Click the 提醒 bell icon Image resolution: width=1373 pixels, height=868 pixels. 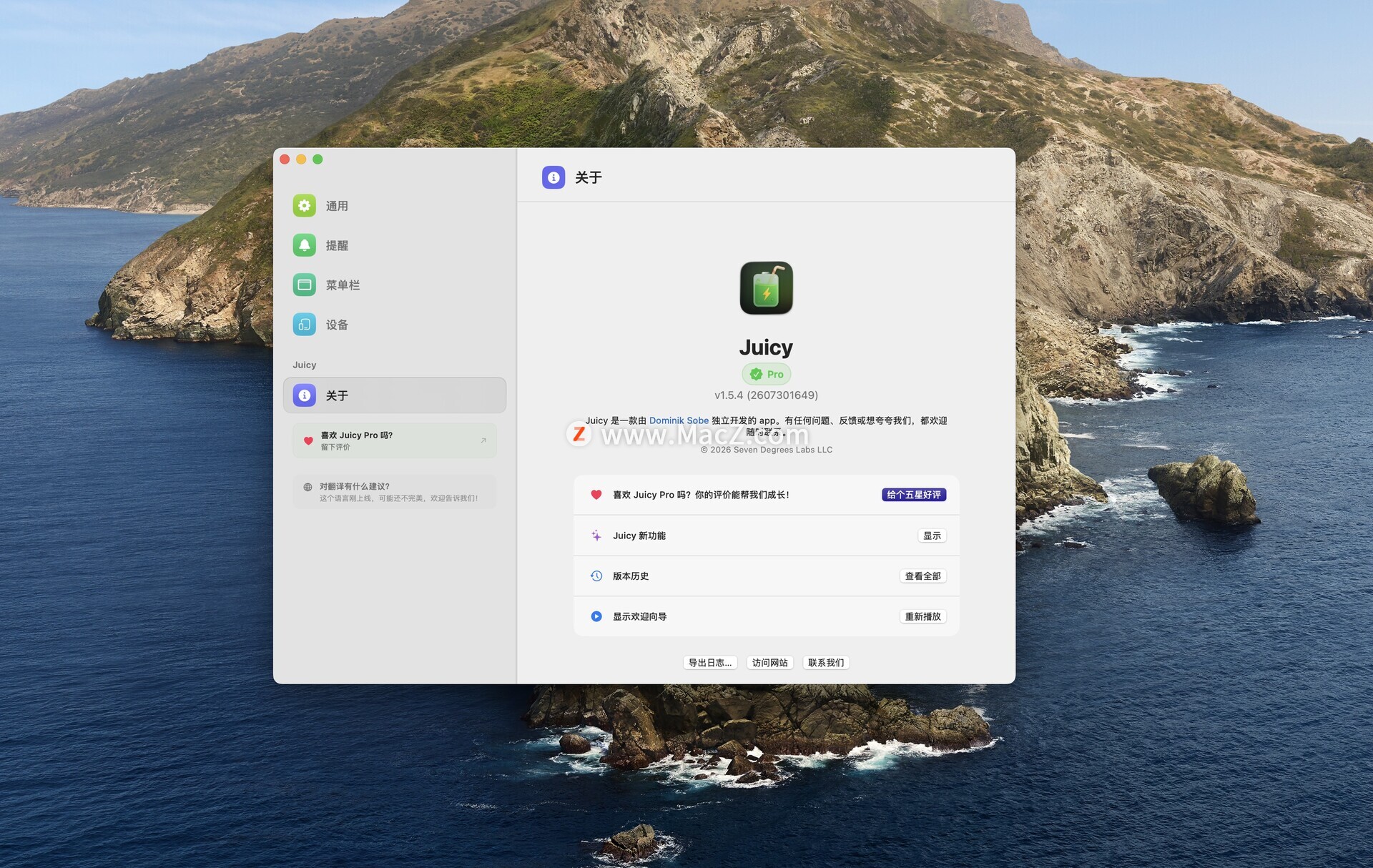point(304,245)
